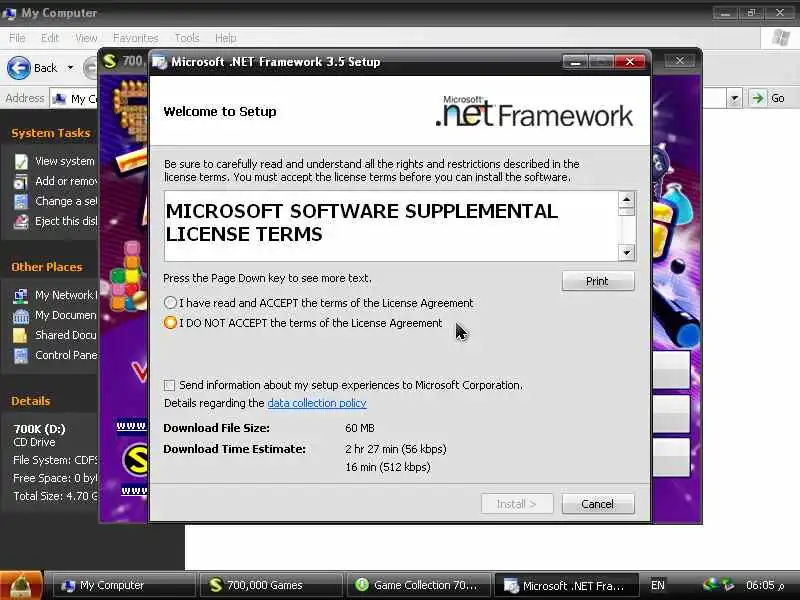This screenshot has height=600, width=800.
Task: Click the Print button
Action: (598, 281)
